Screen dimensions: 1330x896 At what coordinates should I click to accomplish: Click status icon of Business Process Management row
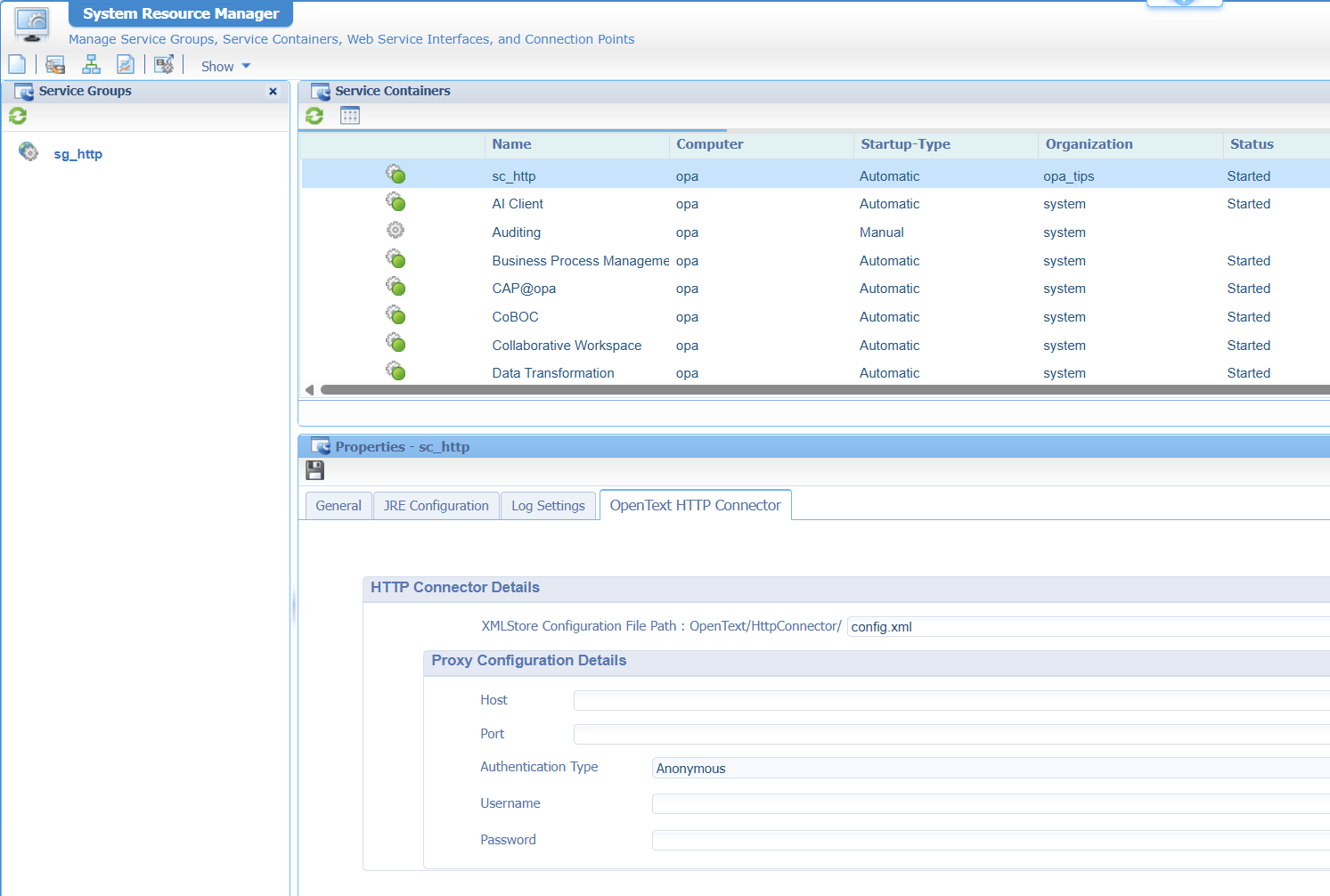396,259
